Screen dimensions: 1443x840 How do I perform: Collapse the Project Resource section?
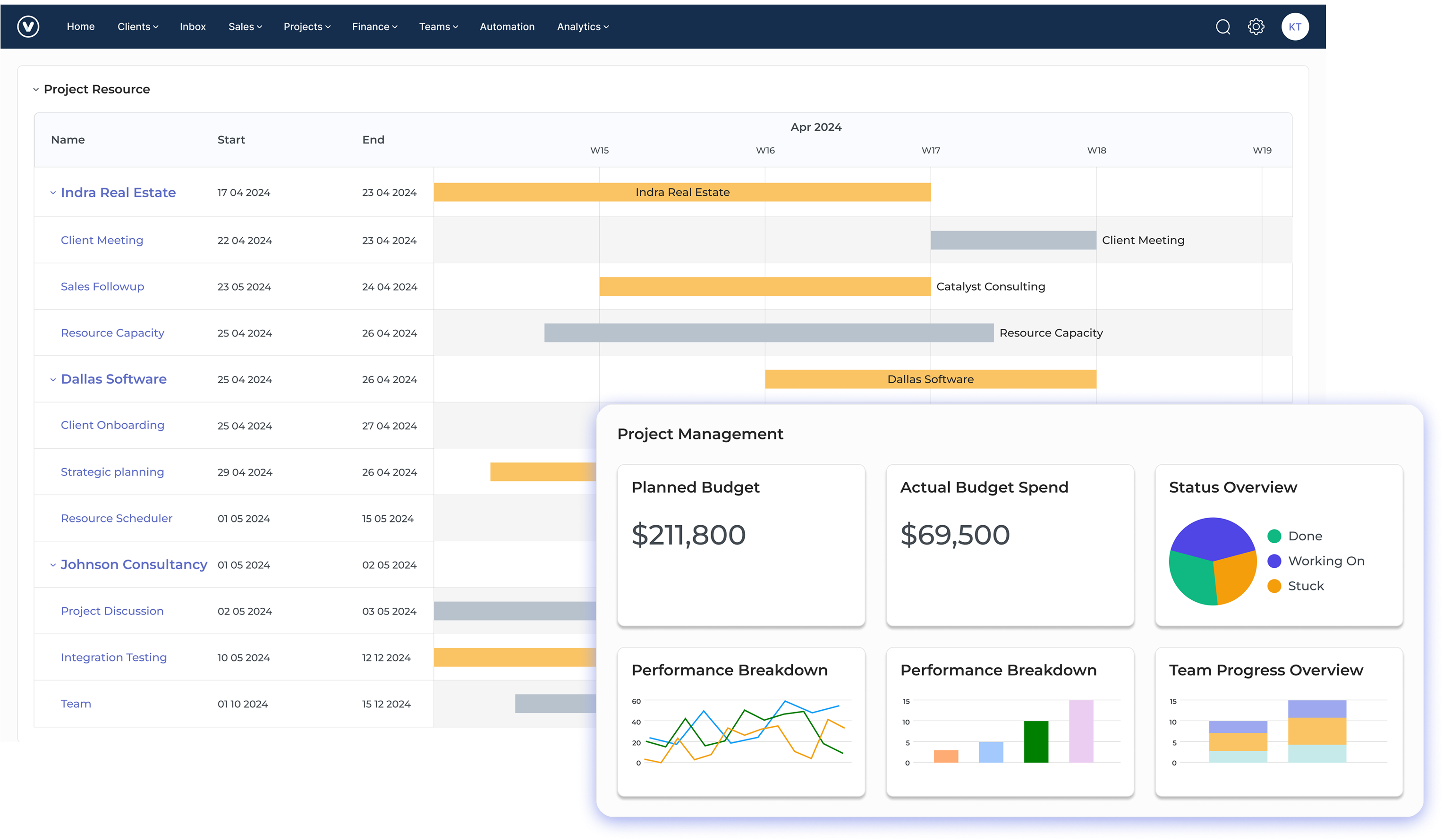(35, 89)
